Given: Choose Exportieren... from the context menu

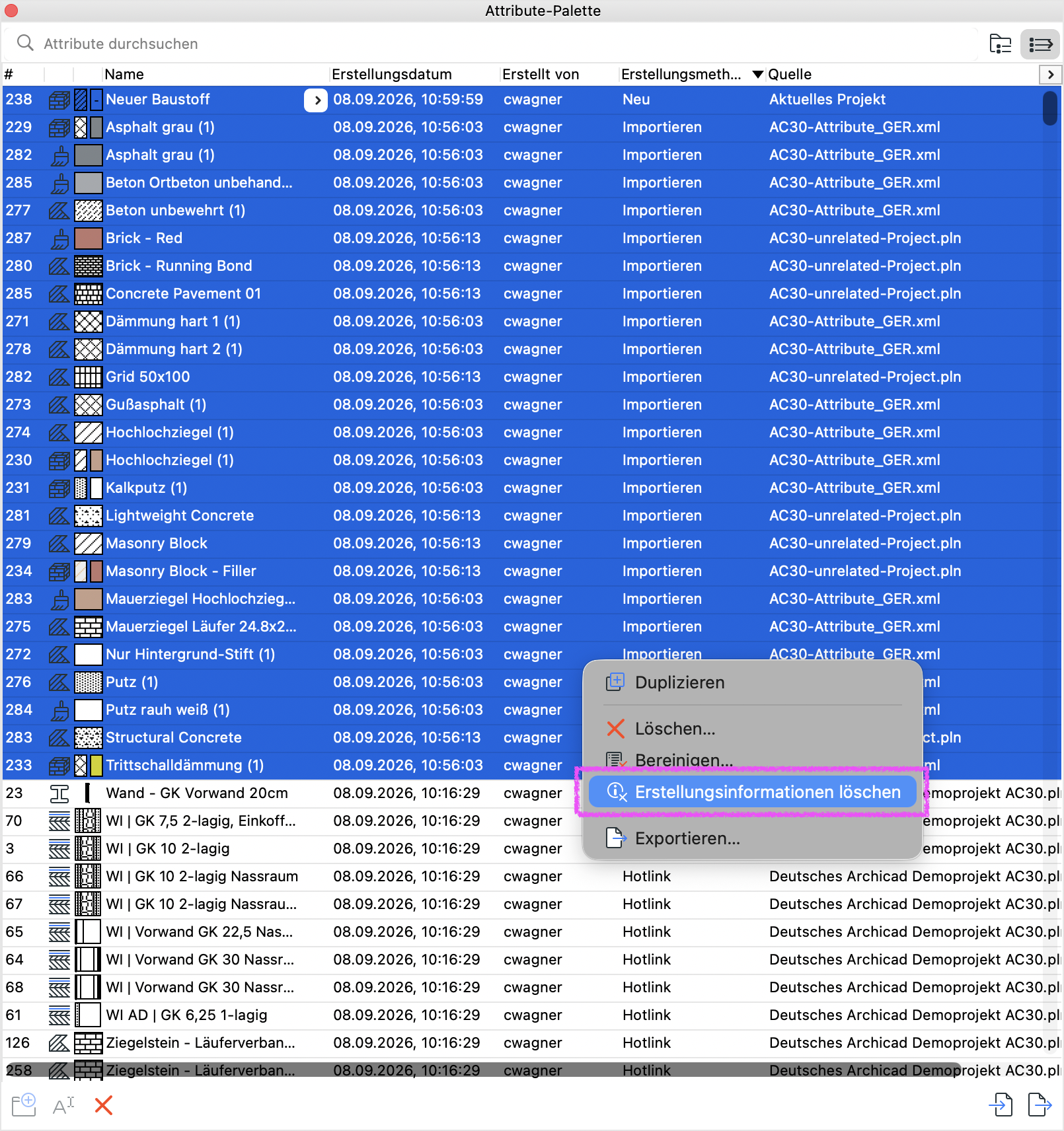Looking at the screenshot, I should coord(752,838).
